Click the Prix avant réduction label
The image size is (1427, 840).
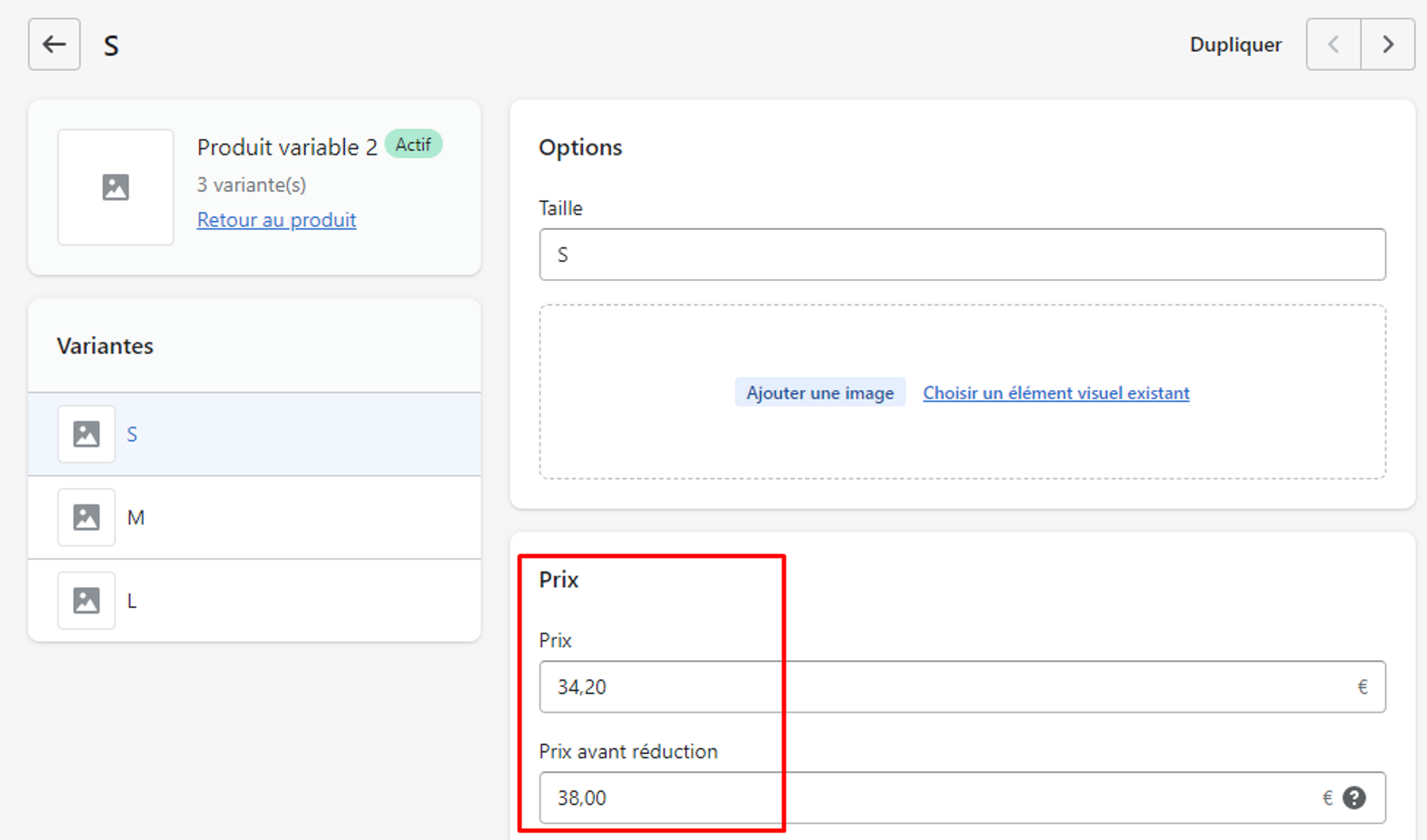(628, 751)
